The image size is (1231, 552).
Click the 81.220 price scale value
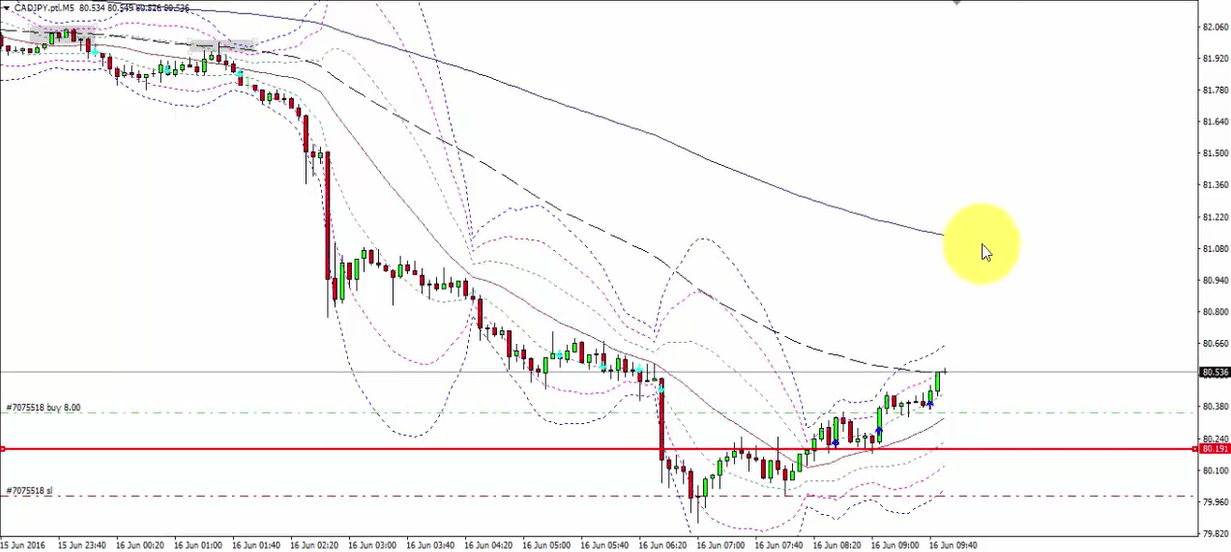click(x=1215, y=217)
